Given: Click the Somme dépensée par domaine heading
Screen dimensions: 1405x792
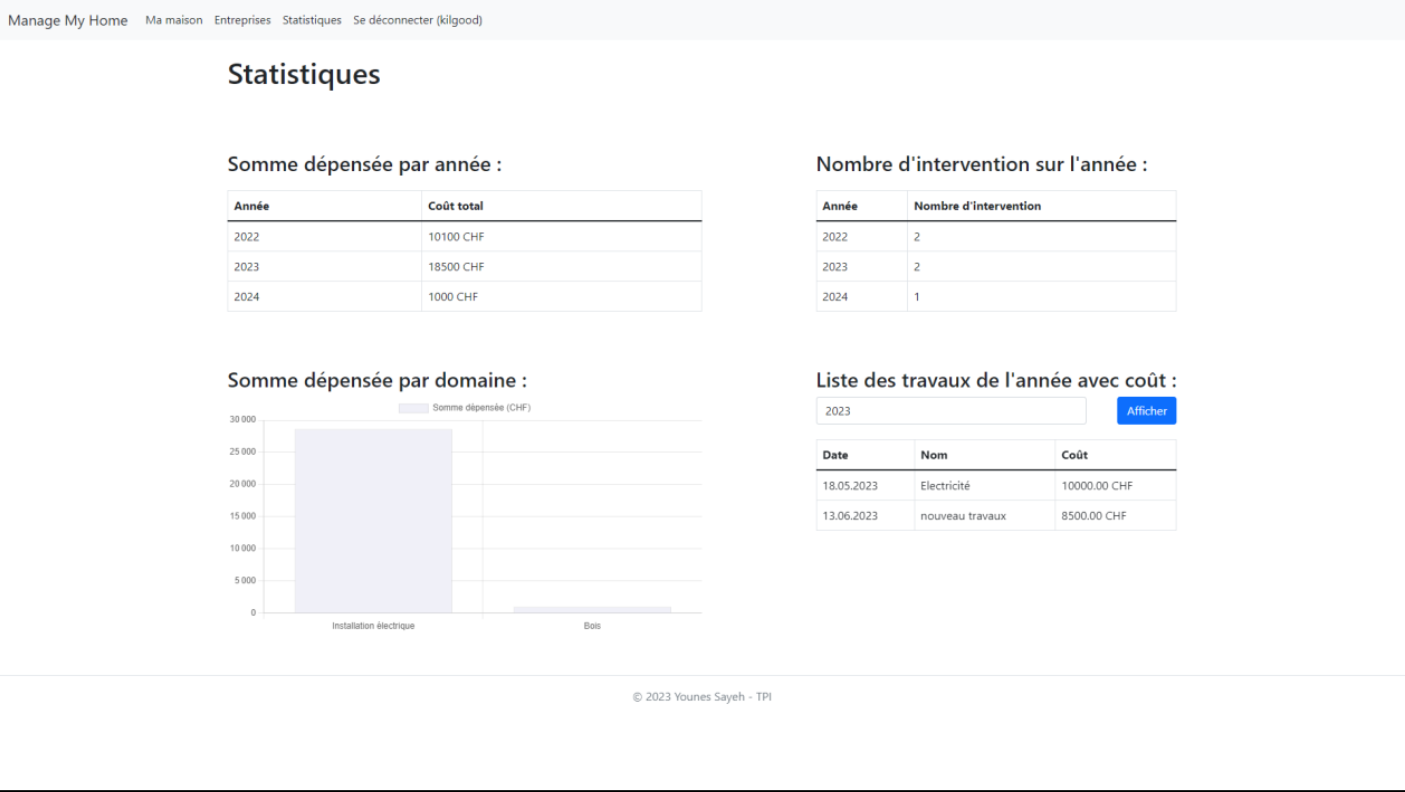Looking at the screenshot, I should [377, 381].
